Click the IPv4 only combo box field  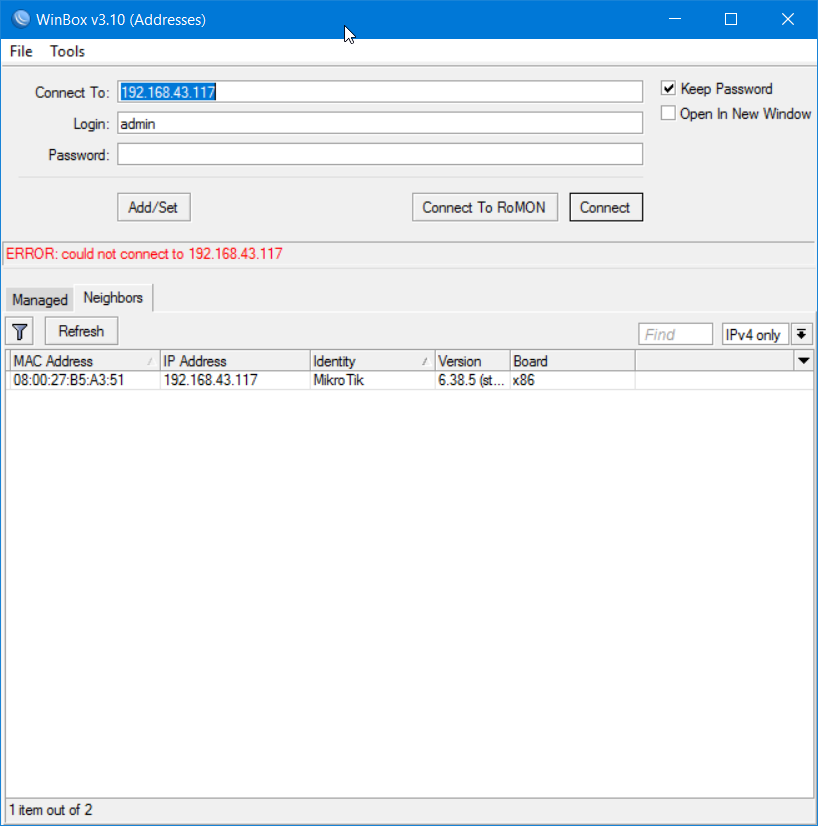(755, 335)
